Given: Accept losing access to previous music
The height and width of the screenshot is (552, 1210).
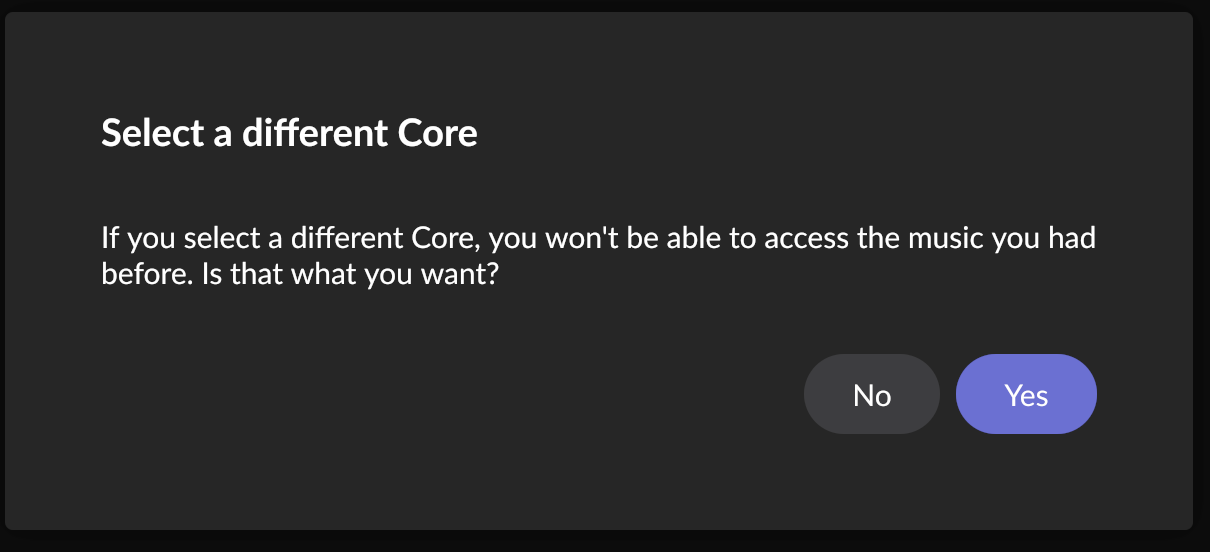Looking at the screenshot, I should click(1026, 395).
